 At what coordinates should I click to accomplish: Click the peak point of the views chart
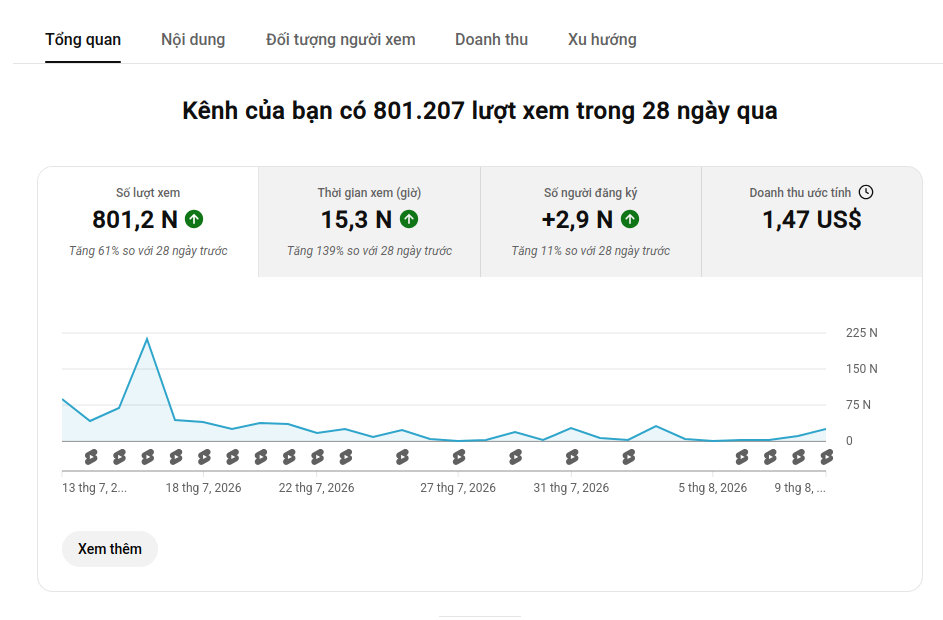(147, 339)
